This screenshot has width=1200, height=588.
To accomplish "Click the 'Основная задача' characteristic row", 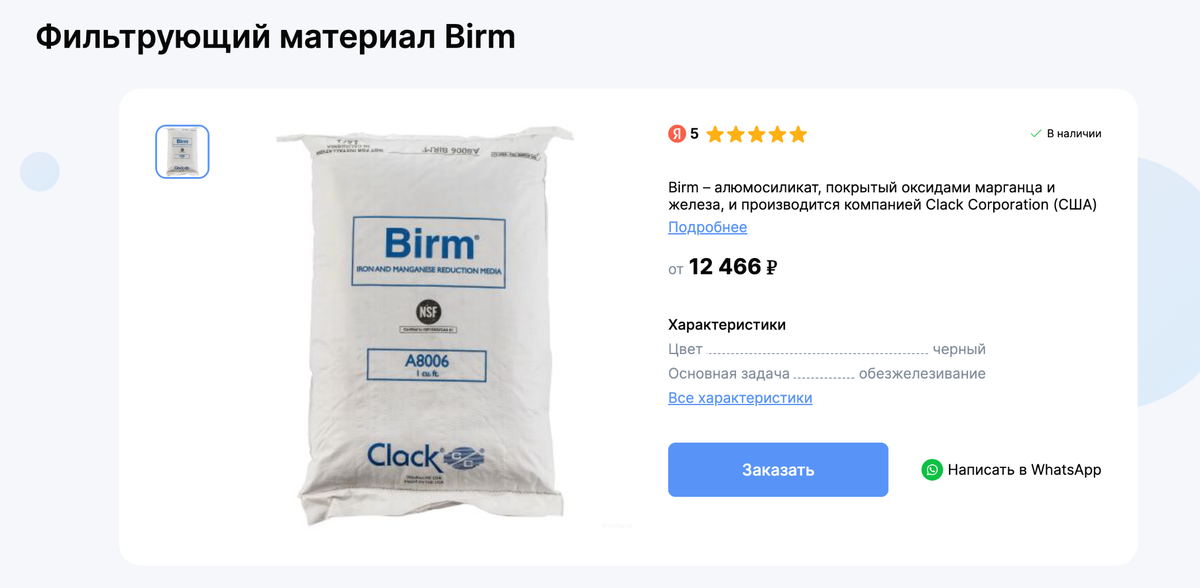I will (x=827, y=373).
